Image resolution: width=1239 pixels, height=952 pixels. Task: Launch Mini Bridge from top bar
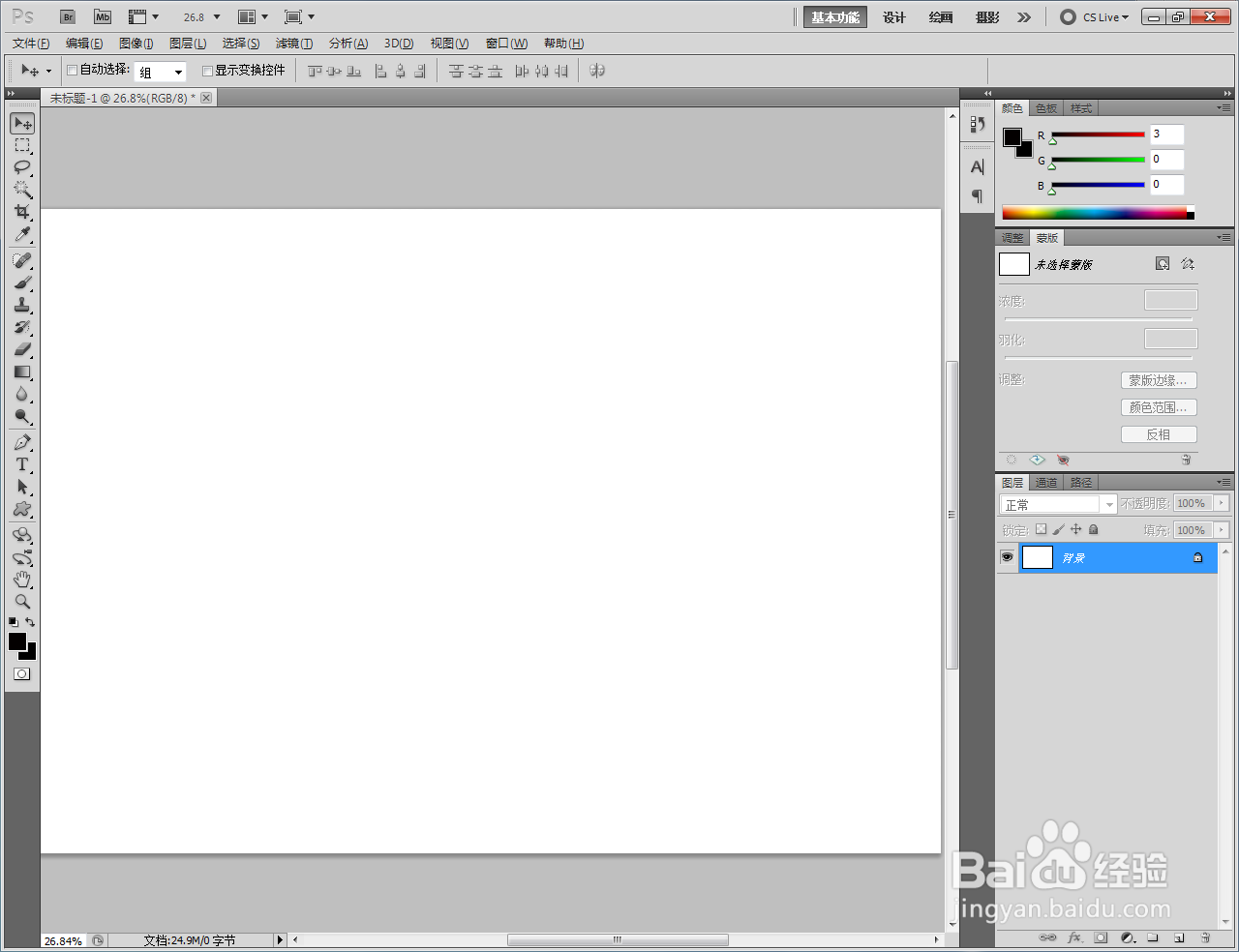click(x=102, y=16)
